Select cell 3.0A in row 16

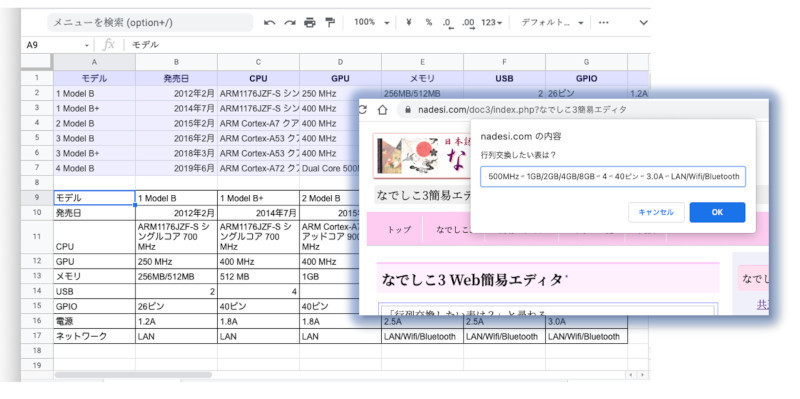click(586, 322)
